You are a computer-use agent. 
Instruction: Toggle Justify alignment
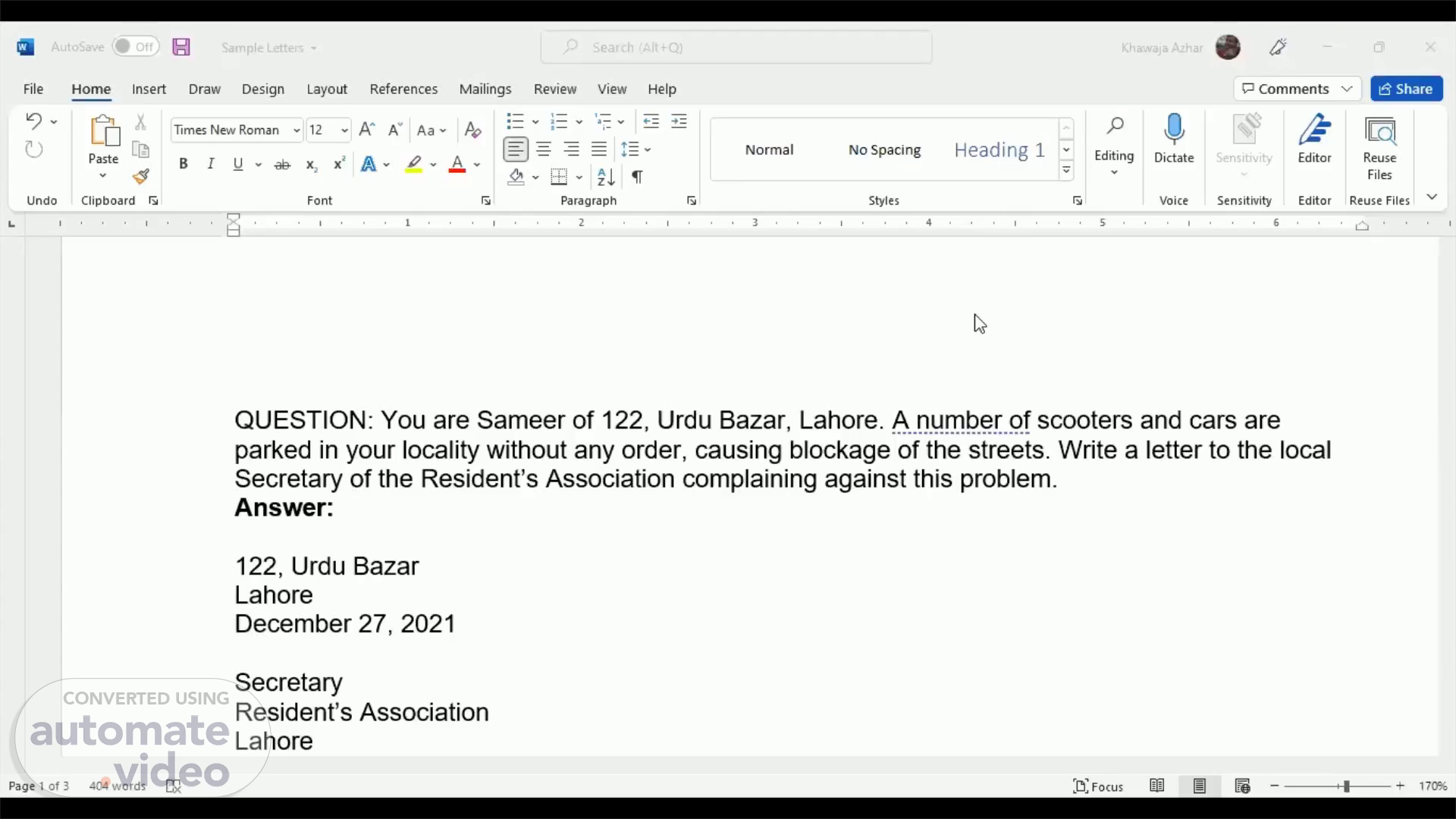(599, 149)
